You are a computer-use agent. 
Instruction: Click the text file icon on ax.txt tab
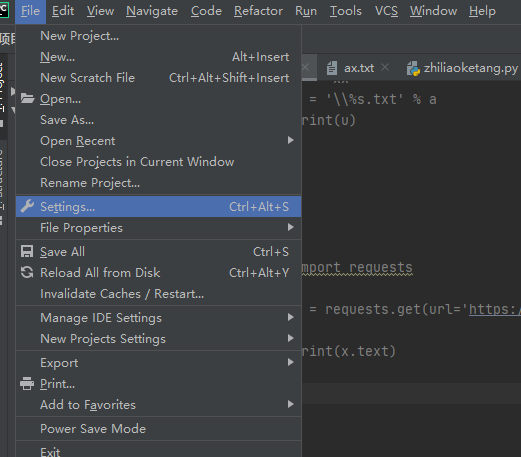pyautogui.click(x=332, y=68)
